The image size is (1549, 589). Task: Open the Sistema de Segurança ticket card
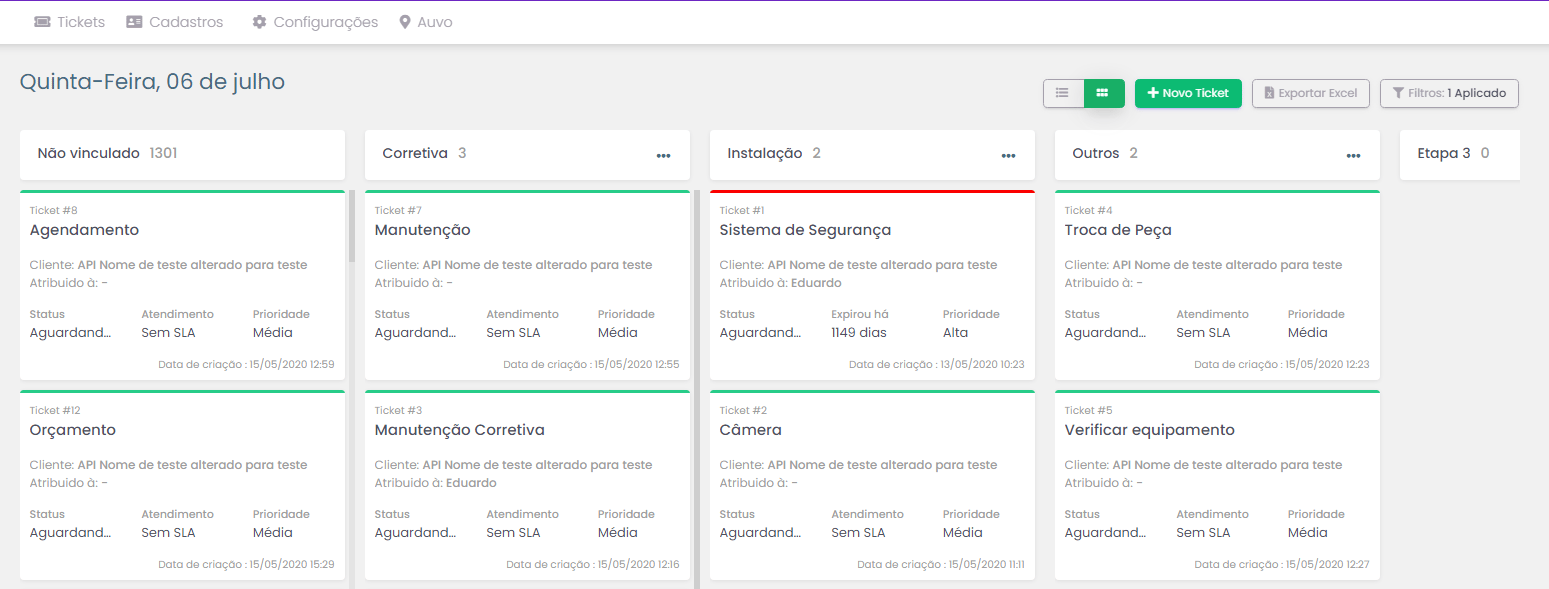pyautogui.click(x=872, y=285)
